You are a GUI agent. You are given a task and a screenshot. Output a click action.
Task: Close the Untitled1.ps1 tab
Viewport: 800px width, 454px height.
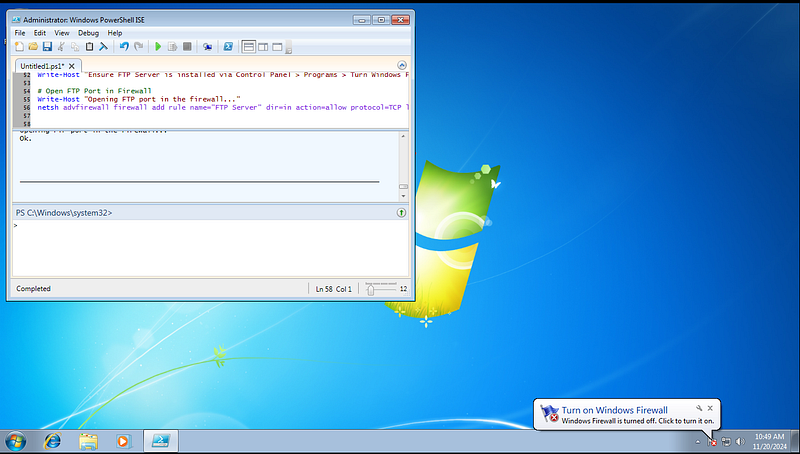(72, 66)
